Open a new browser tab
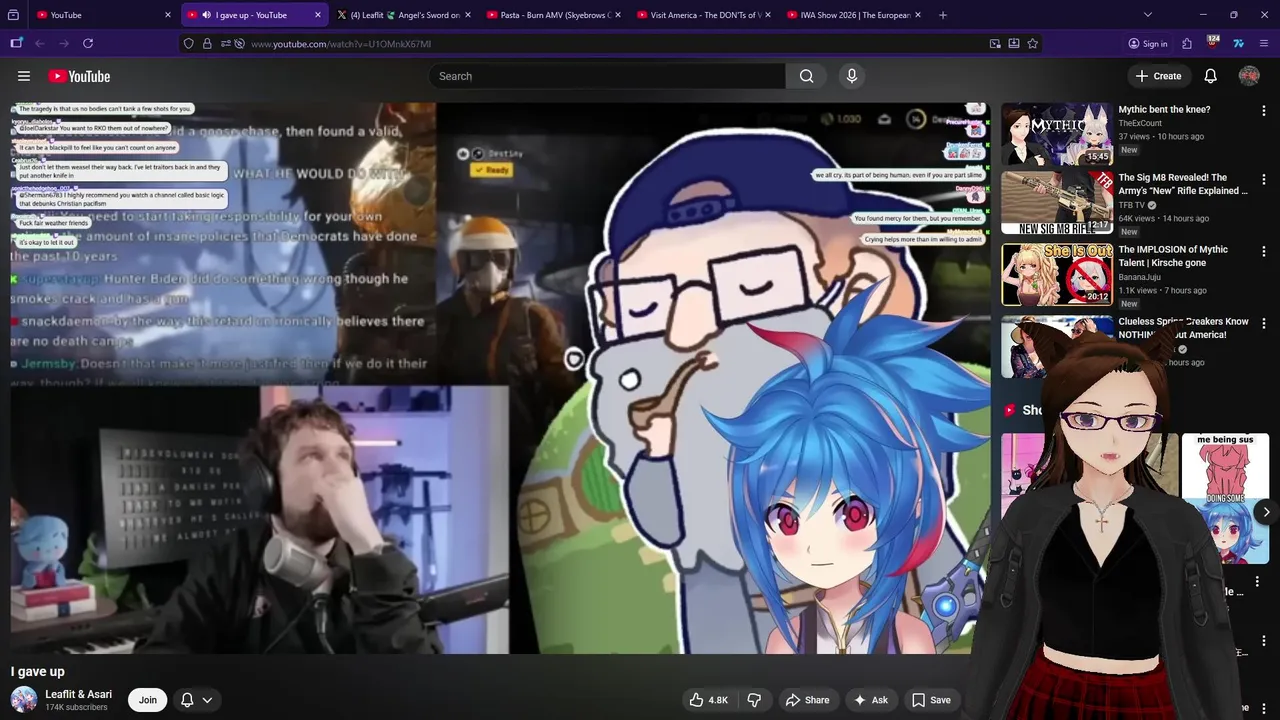 click(943, 15)
